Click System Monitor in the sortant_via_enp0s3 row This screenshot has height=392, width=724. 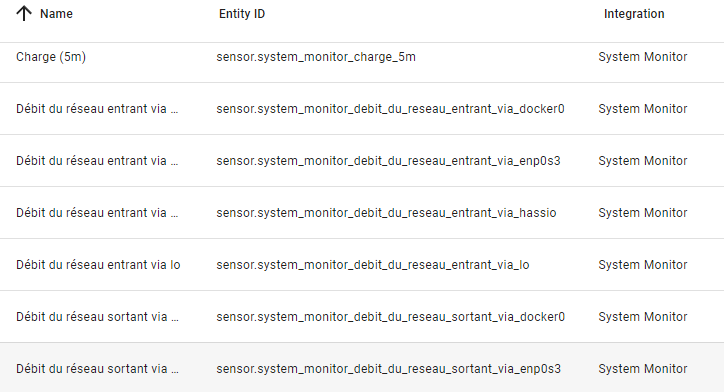[643, 369]
